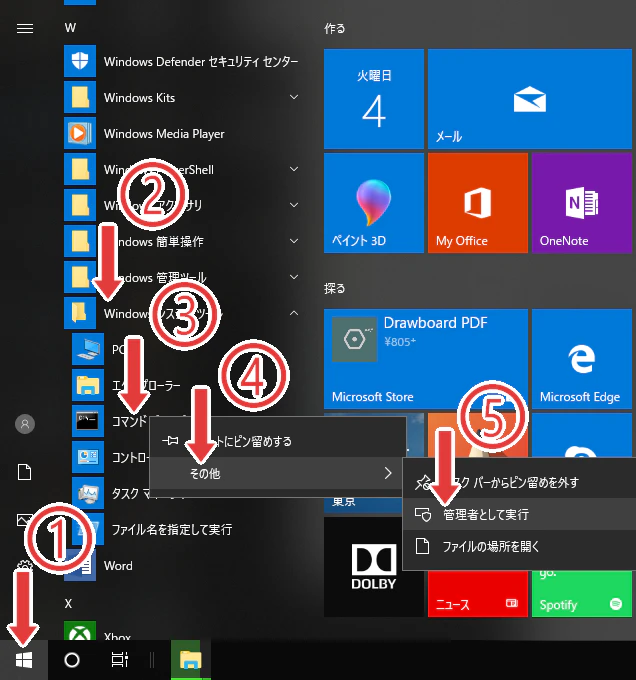Open the Microsoft Store Drawboard PDF tile

click(426, 359)
